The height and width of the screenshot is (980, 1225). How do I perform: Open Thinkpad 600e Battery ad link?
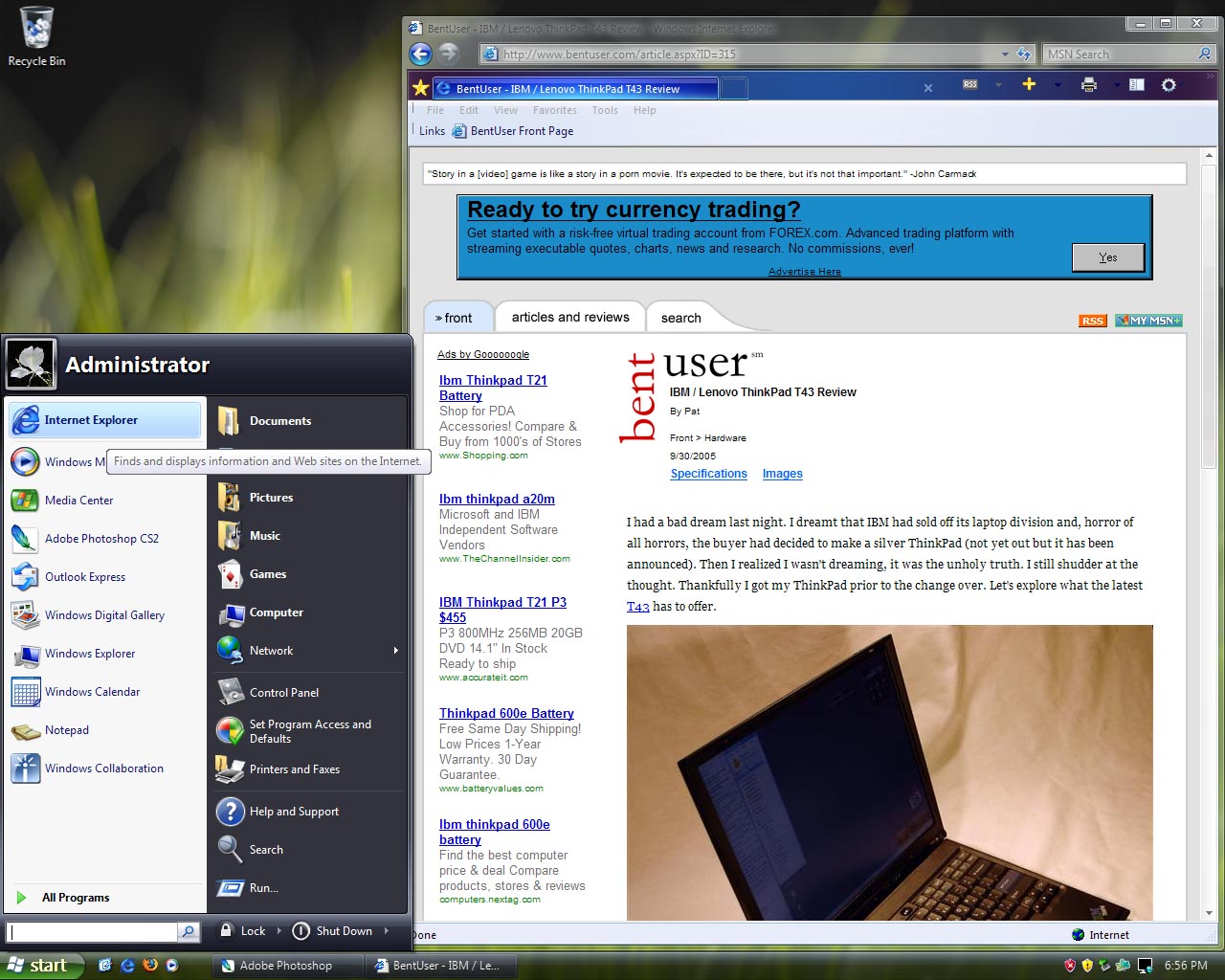pos(506,713)
